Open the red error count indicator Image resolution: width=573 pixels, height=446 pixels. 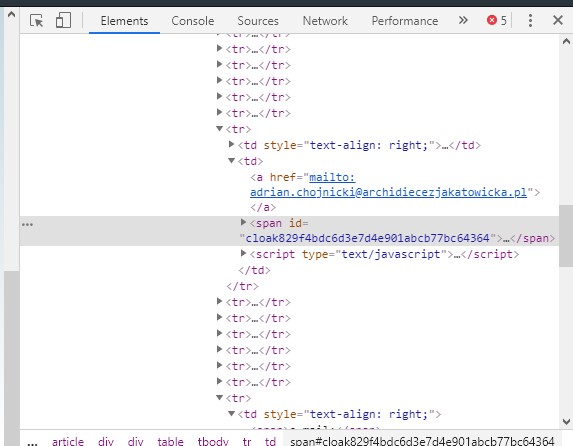click(497, 20)
